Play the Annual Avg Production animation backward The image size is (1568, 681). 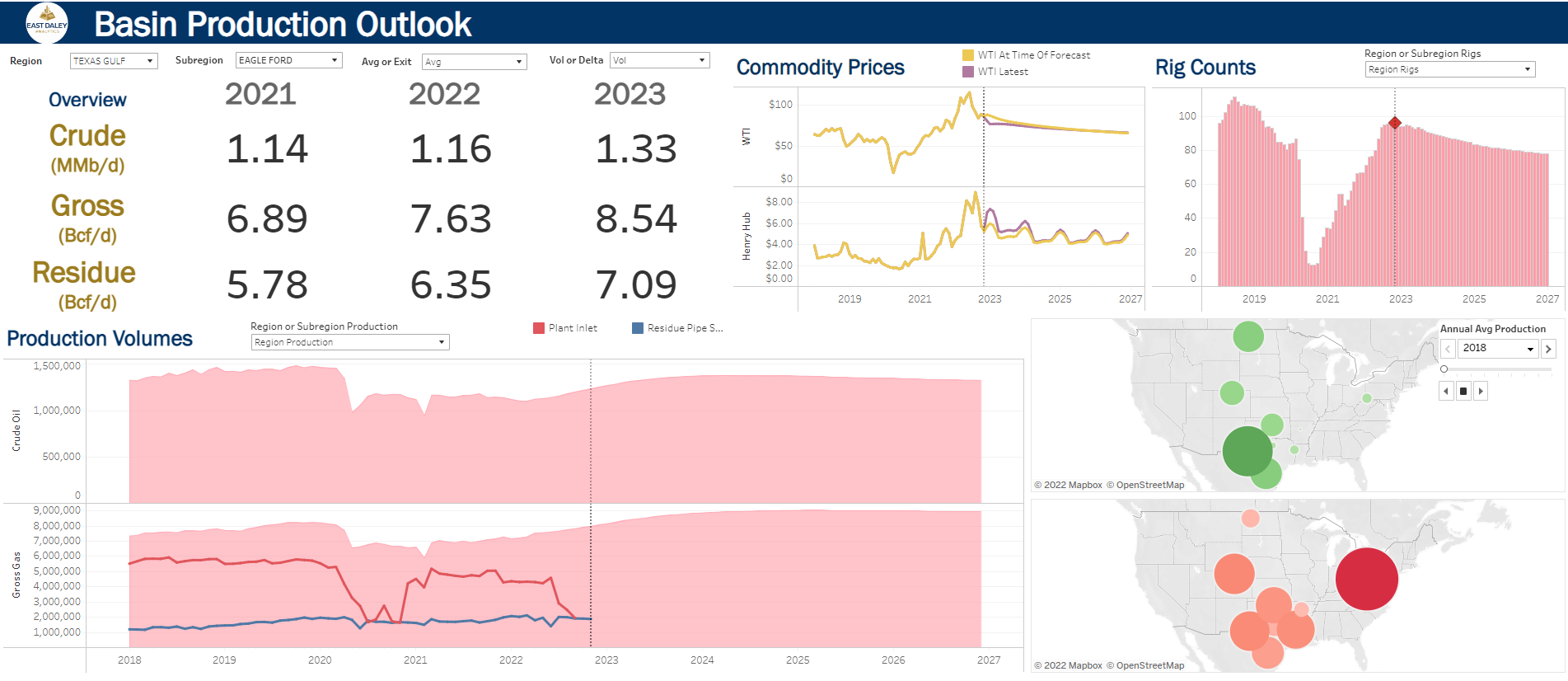[x=1446, y=392]
